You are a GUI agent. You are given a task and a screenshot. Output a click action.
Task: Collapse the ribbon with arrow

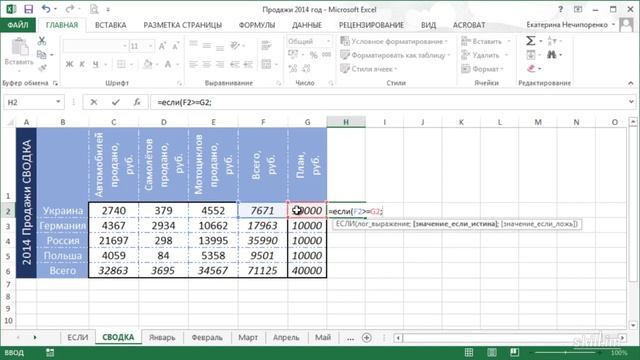point(631,83)
